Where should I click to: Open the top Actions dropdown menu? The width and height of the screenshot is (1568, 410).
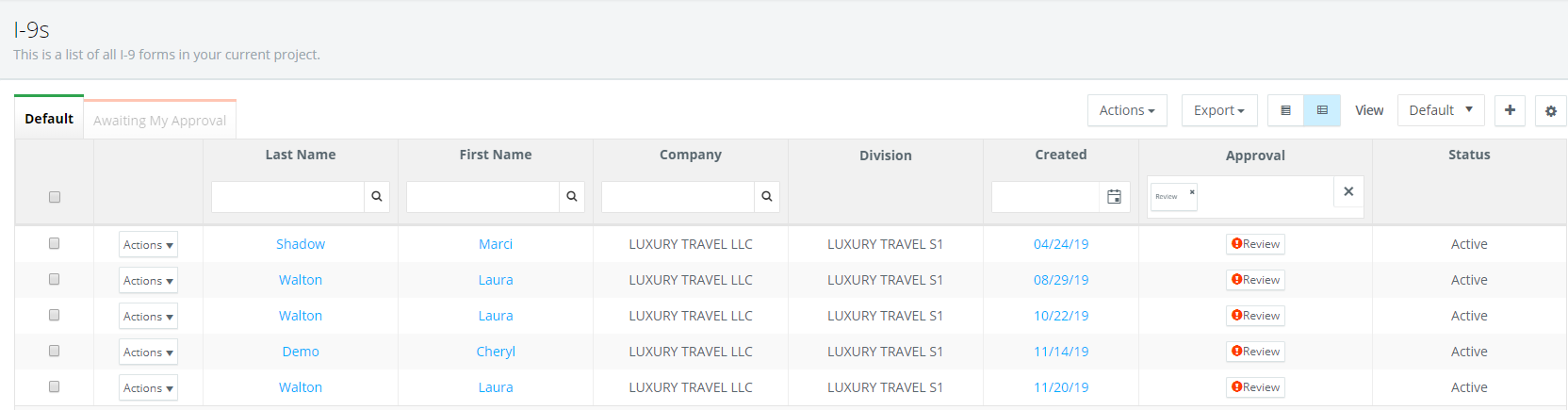point(1127,110)
